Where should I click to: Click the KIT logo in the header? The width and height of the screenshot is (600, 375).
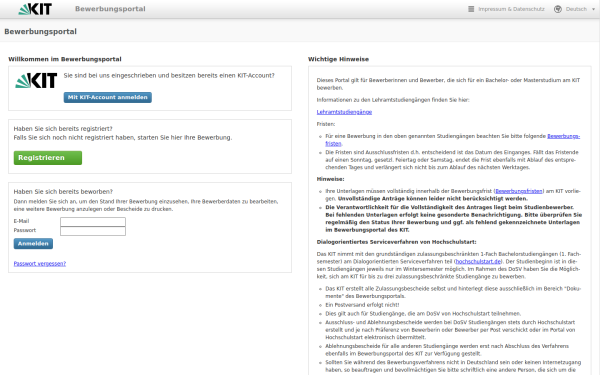pos(35,9)
